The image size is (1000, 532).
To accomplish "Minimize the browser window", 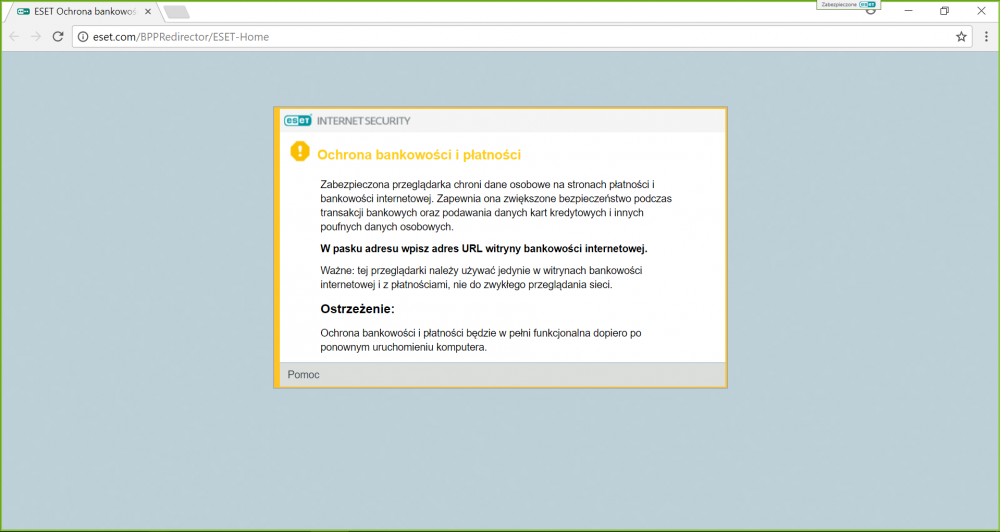I will 909,11.
